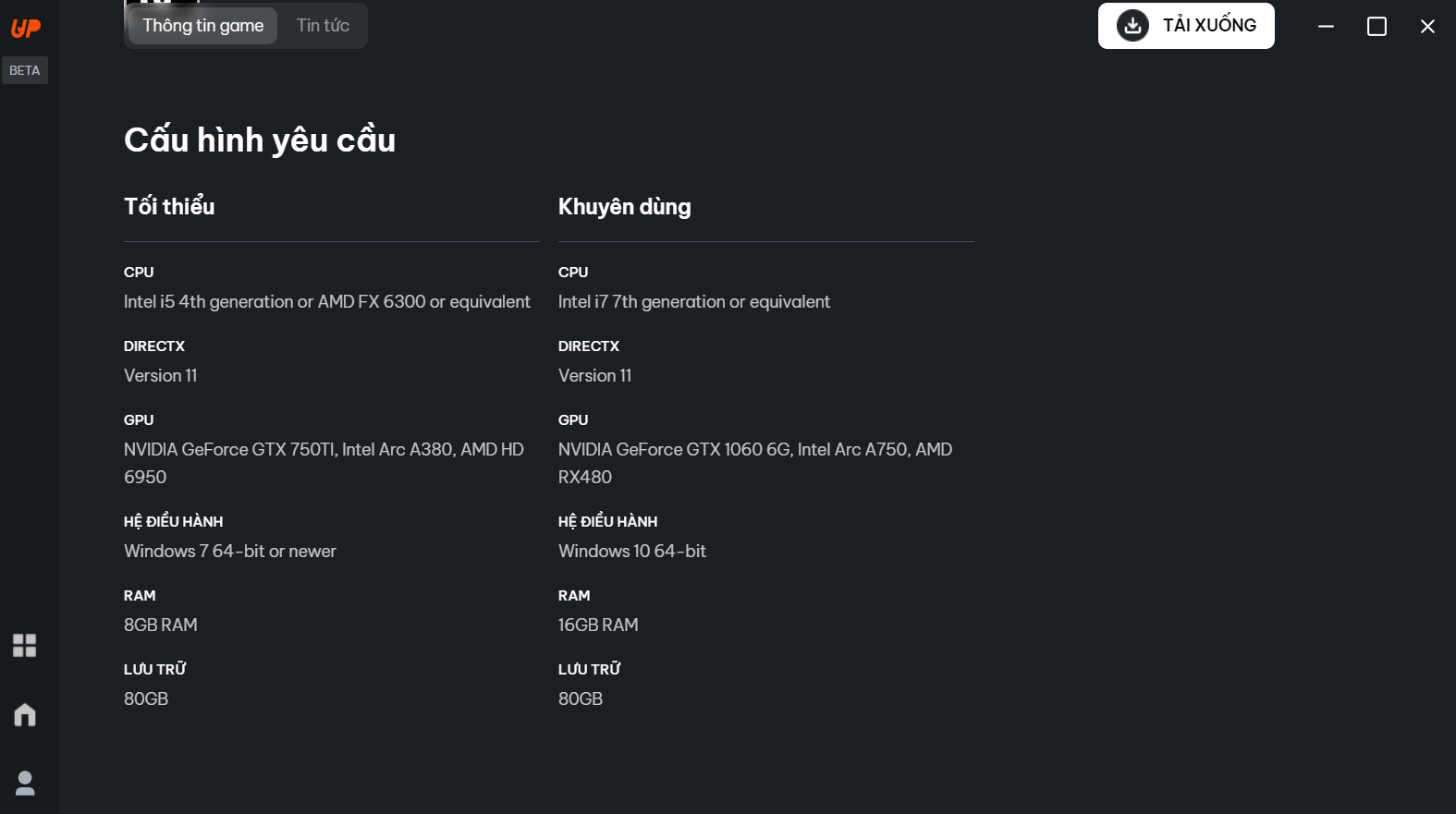The height and width of the screenshot is (814, 1456).
Task: Select the Tối thiểu column heading
Action: 169,206
